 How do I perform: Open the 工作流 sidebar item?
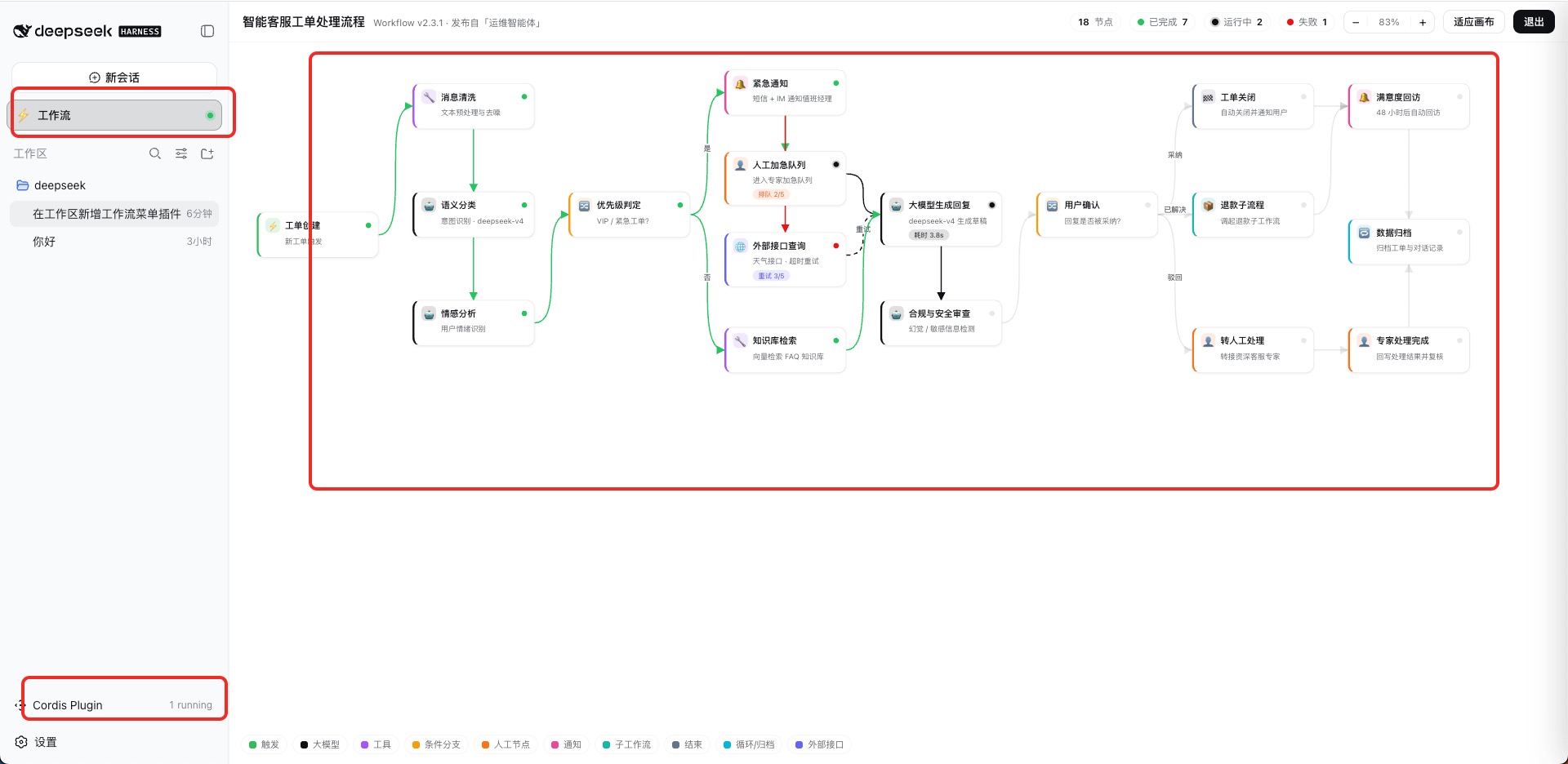tap(114, 115)
